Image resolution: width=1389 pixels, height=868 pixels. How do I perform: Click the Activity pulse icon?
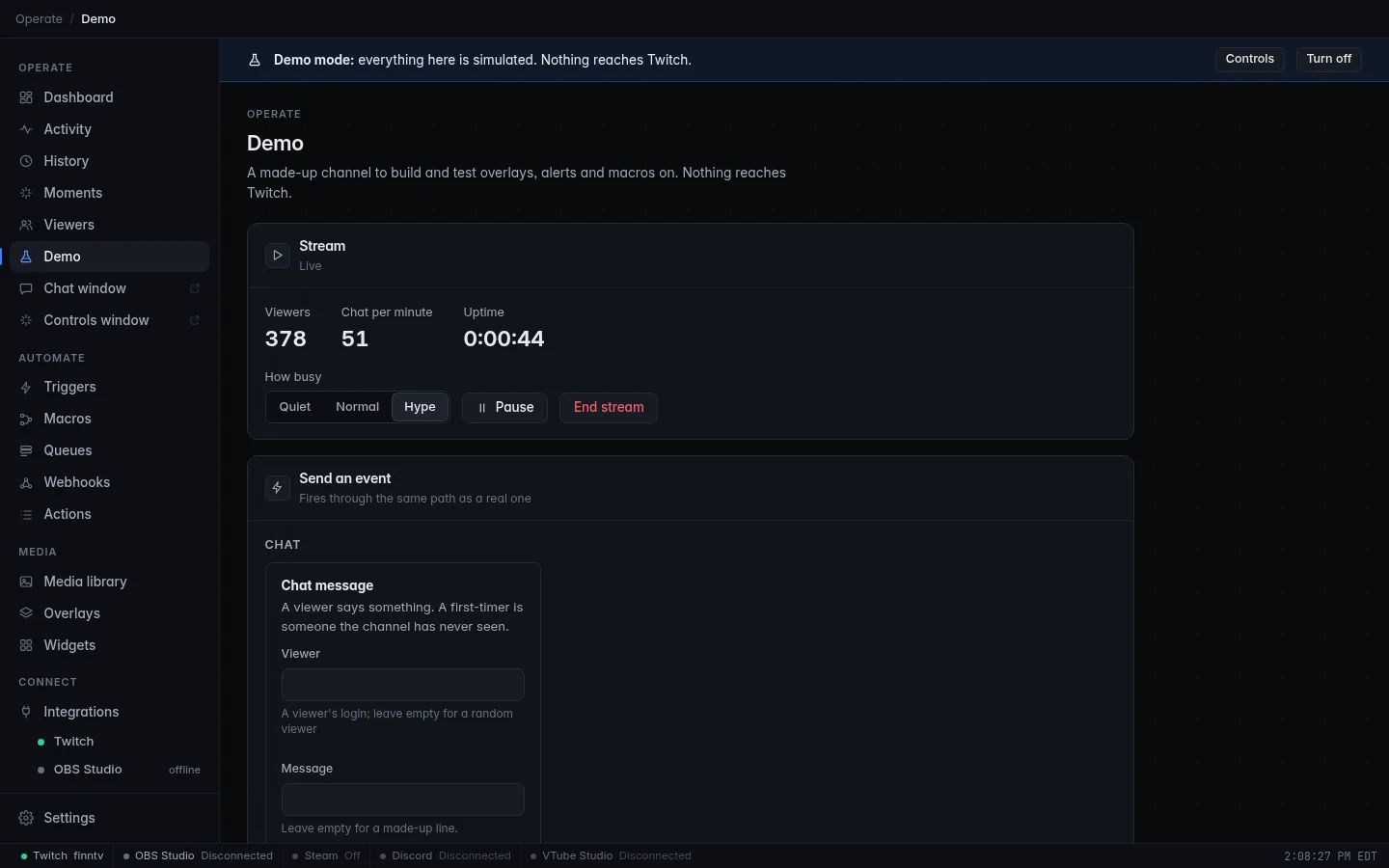tap(26, 129)
